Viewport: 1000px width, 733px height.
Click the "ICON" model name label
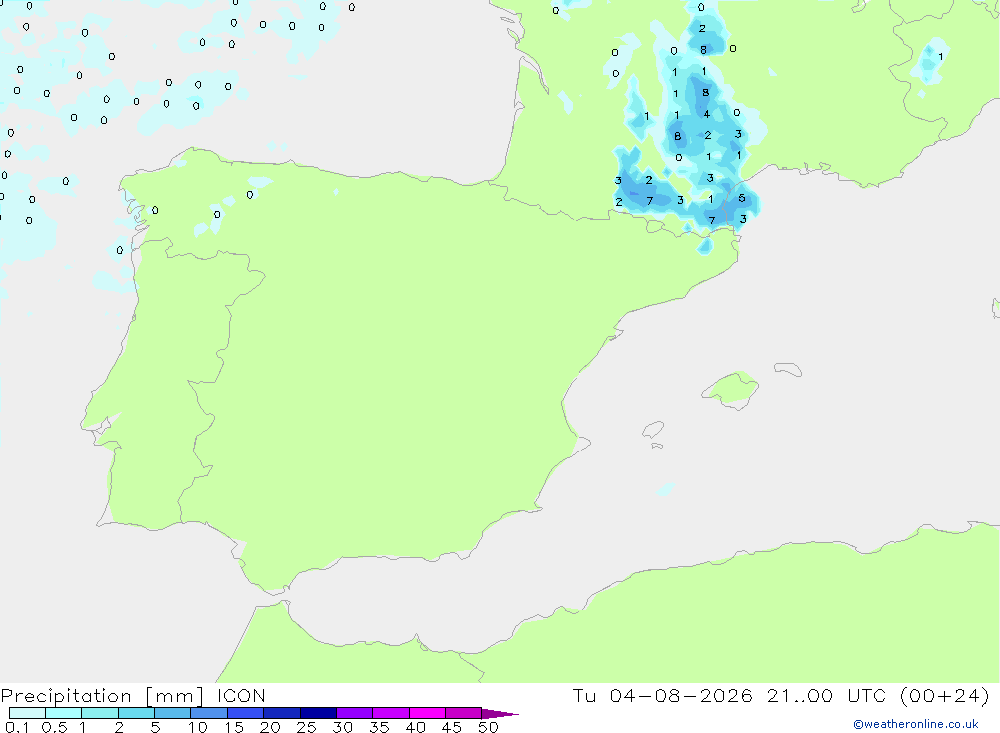241,695
